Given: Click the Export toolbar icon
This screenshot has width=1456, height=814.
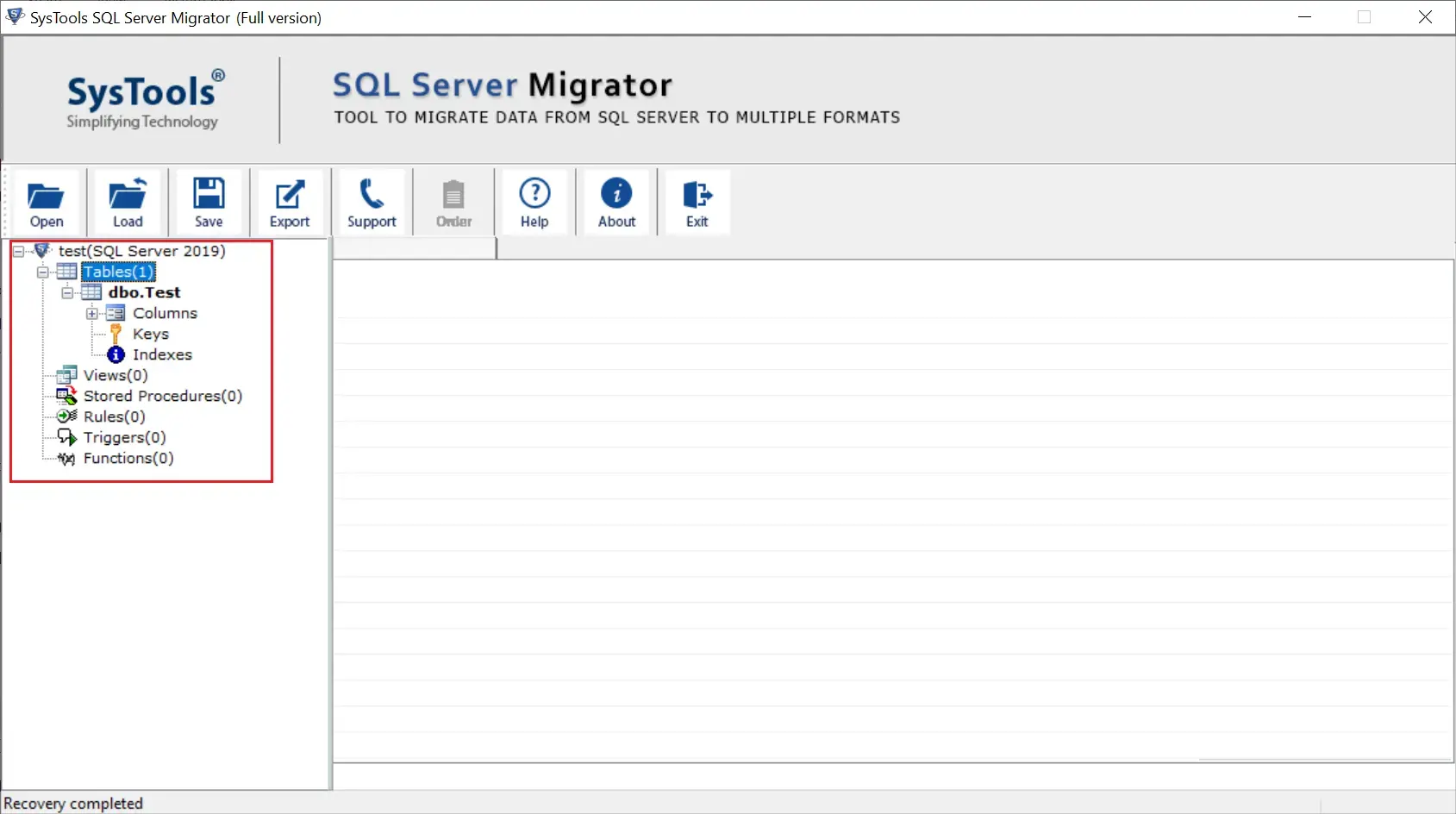Looking at the screenshot, I should (x=290, y=194).
